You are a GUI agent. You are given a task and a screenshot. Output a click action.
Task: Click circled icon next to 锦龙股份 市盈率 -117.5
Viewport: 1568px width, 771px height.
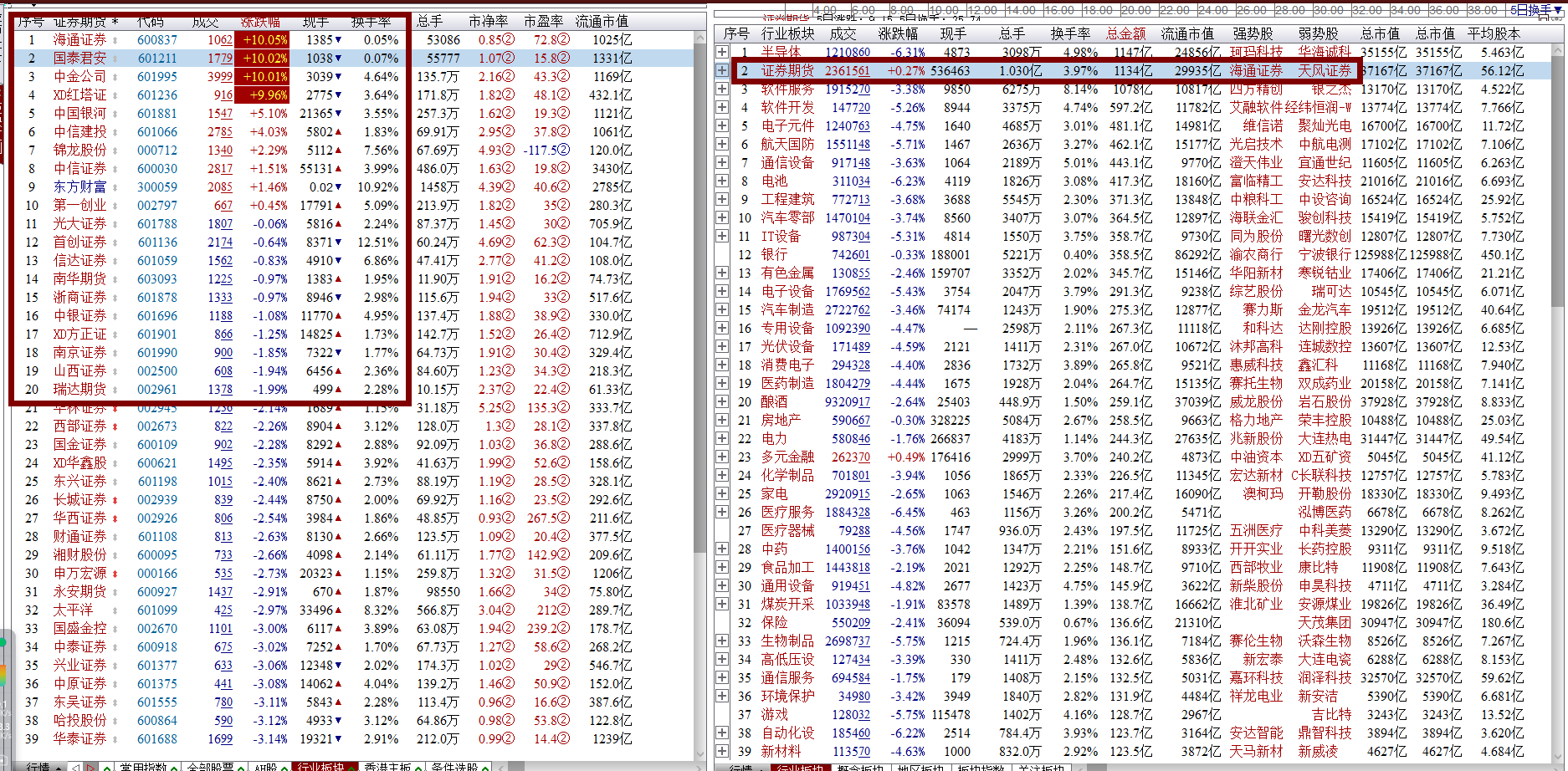pos(564,150)
